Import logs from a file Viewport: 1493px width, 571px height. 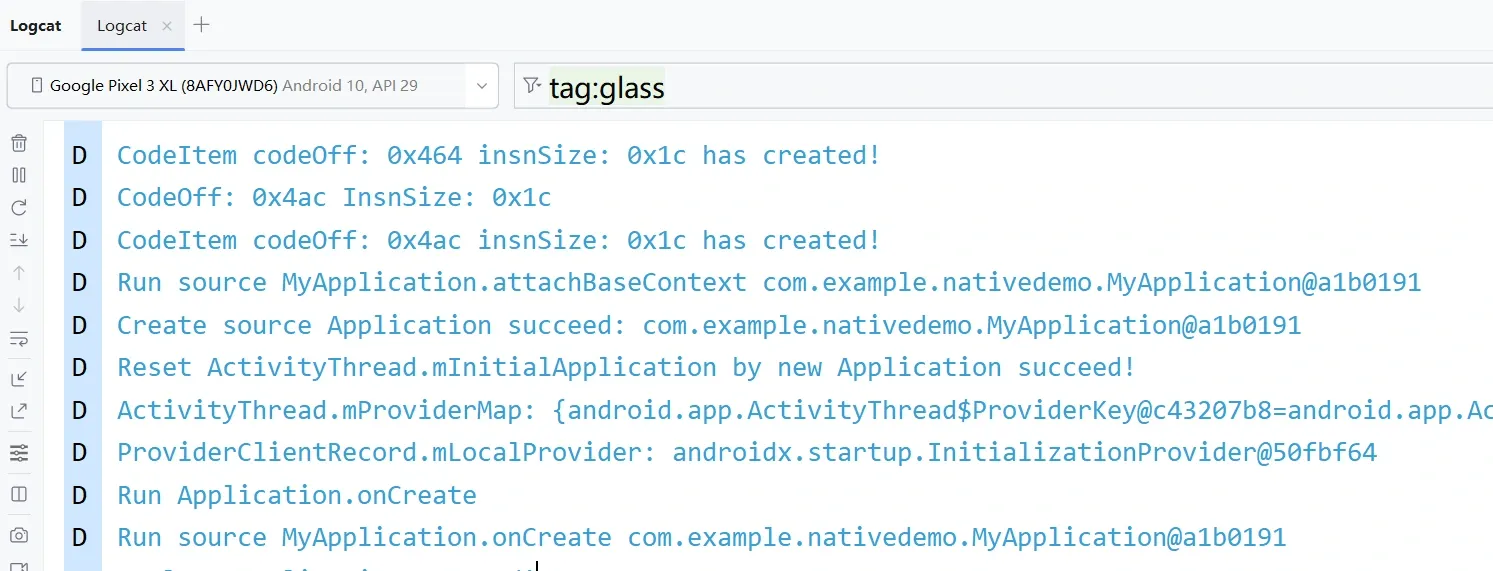click(x=19, y=378)
